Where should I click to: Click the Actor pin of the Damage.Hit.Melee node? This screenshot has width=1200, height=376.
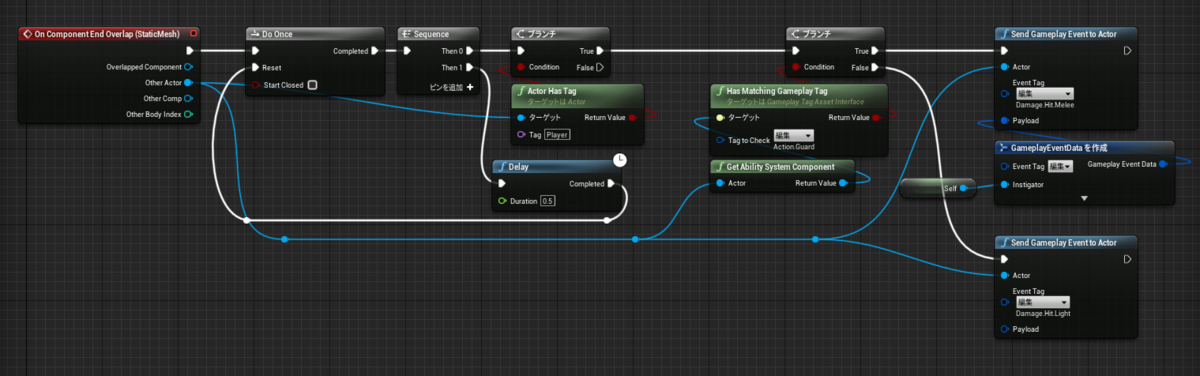(1004, 67)
